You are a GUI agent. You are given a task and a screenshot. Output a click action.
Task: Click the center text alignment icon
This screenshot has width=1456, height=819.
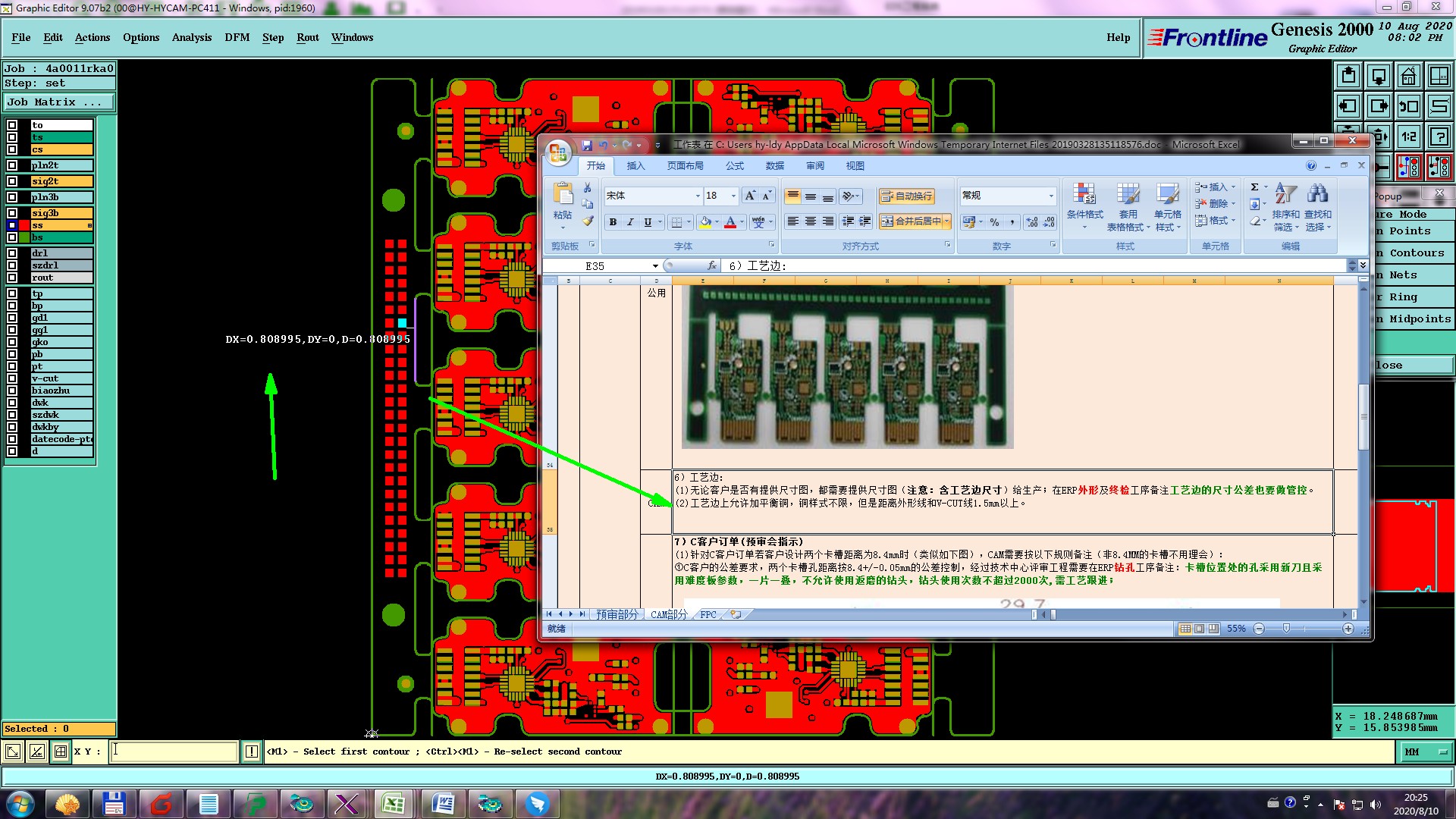(810, 221)
